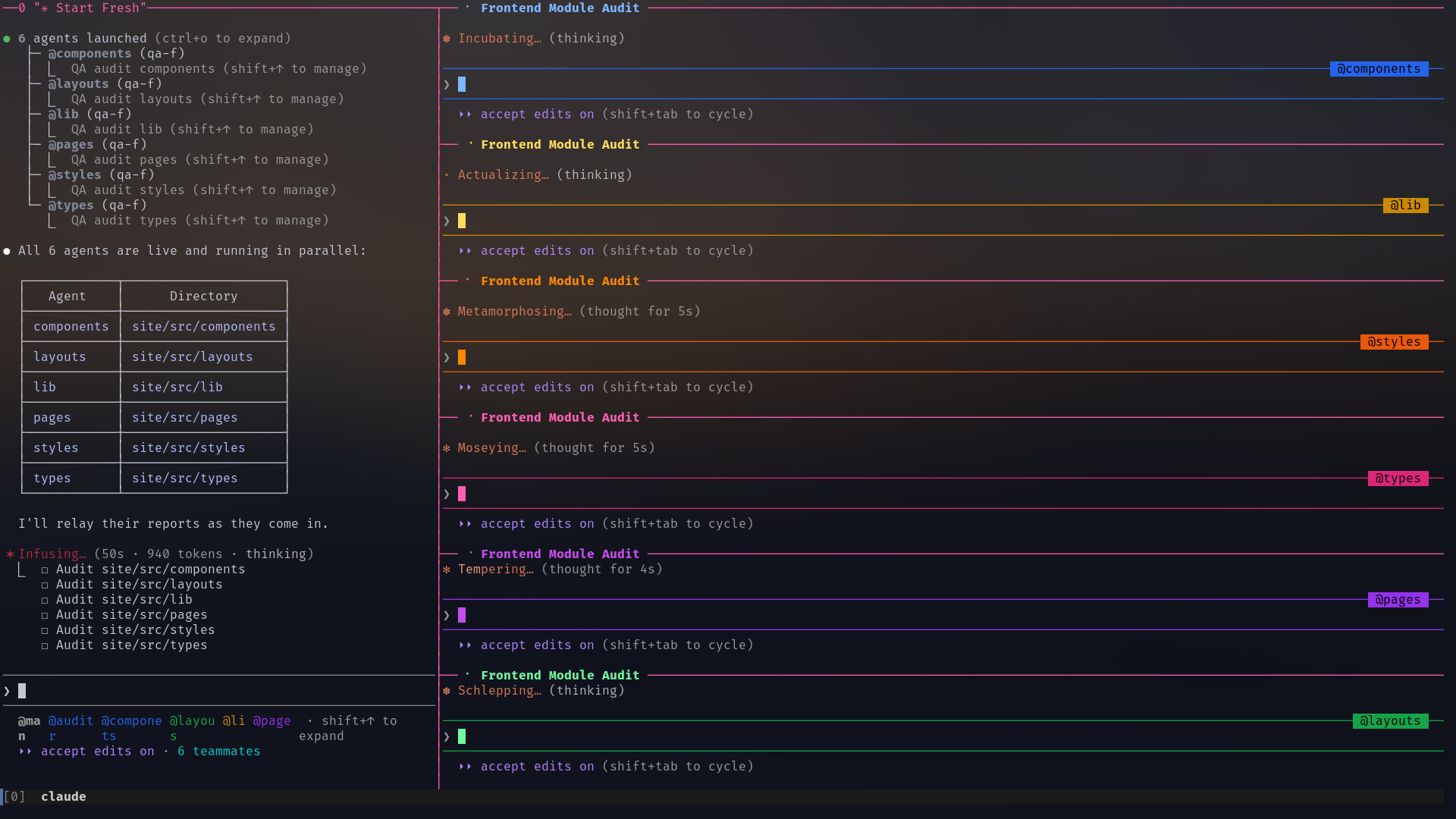Focus the @styles prompt input cursor
This screenshot has height=819, width=1456.
point(462,357)
